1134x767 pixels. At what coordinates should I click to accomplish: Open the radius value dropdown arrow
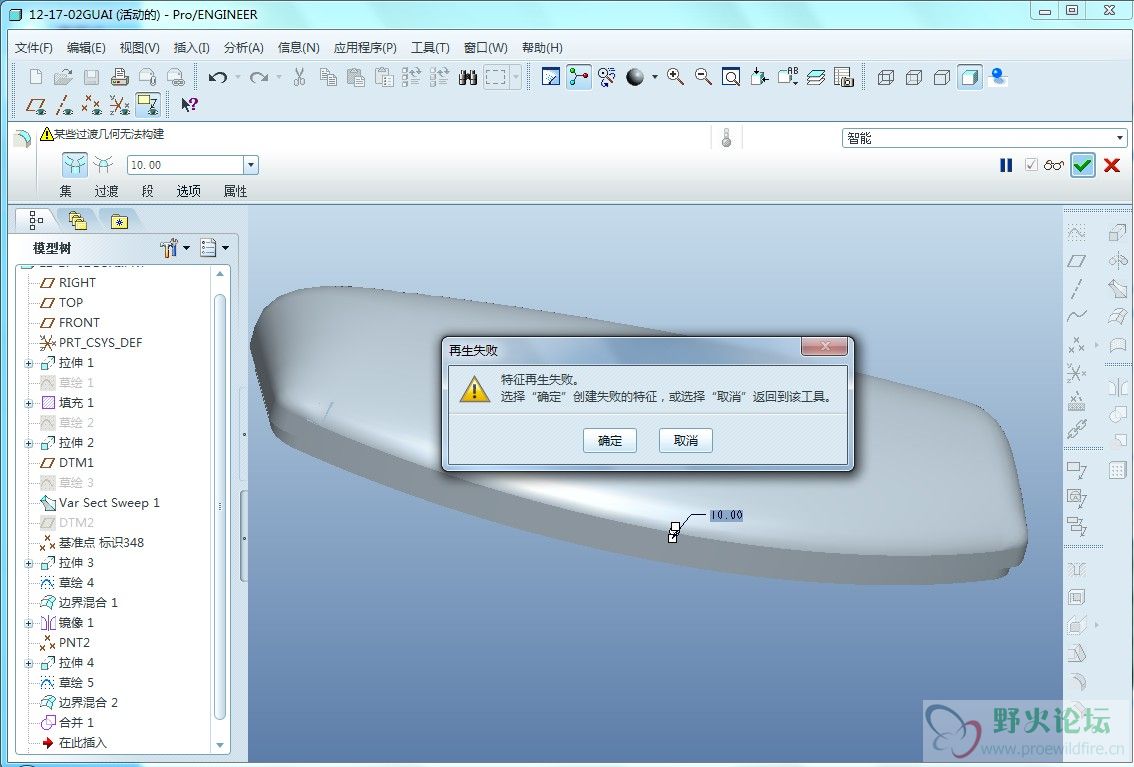click(250, 165)
